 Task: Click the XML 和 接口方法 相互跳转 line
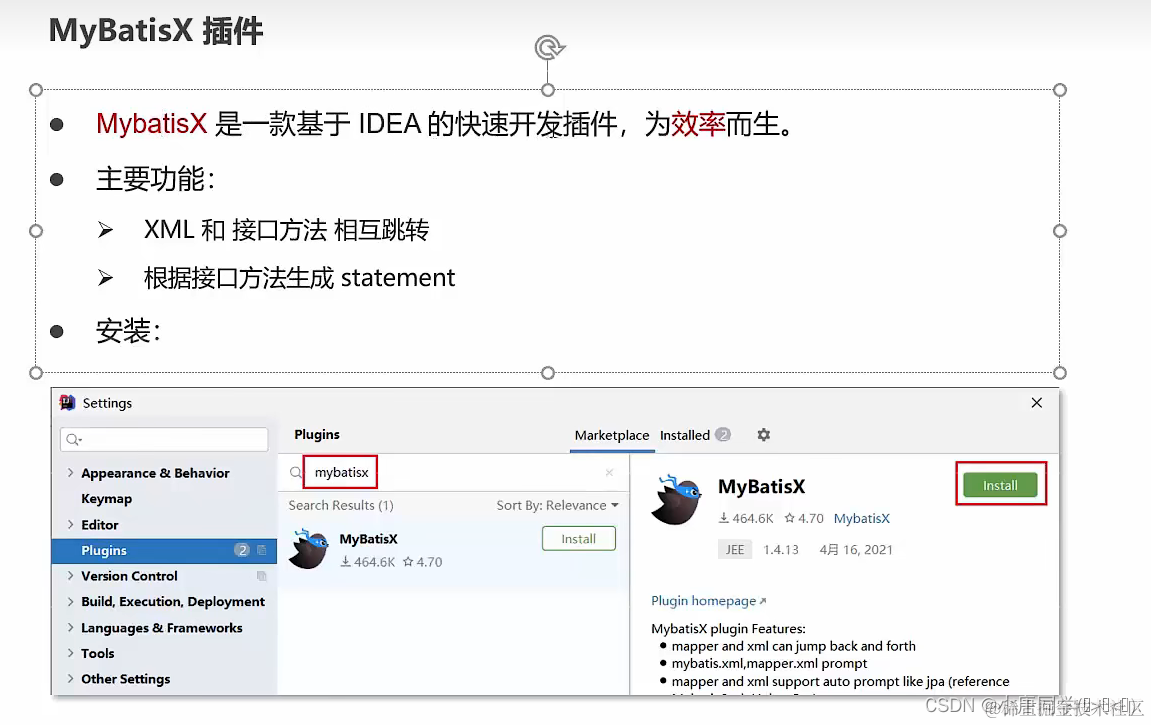(x=286, y=230)
